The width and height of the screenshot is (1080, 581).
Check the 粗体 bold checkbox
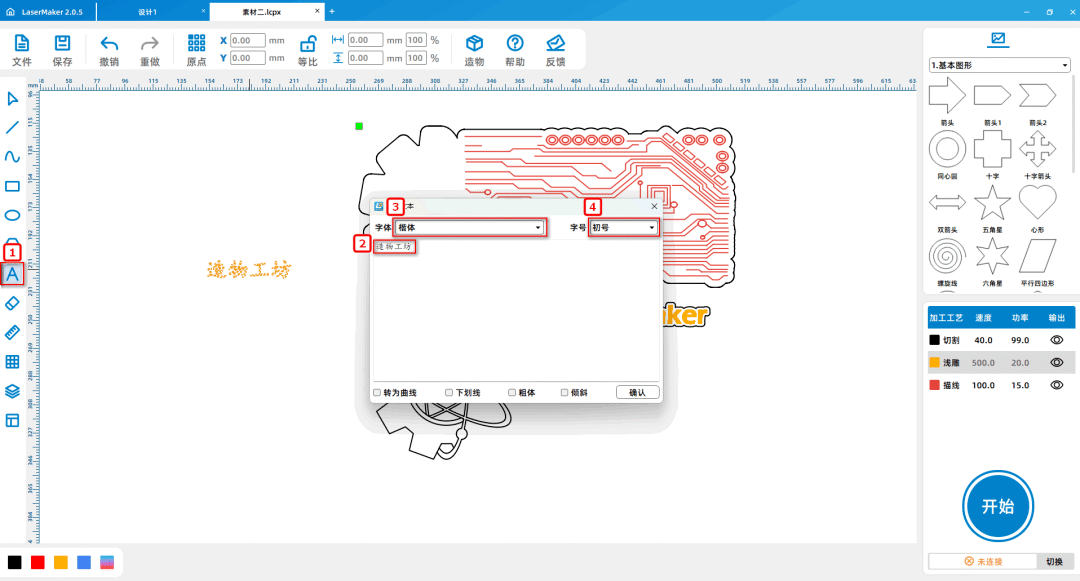512,393
